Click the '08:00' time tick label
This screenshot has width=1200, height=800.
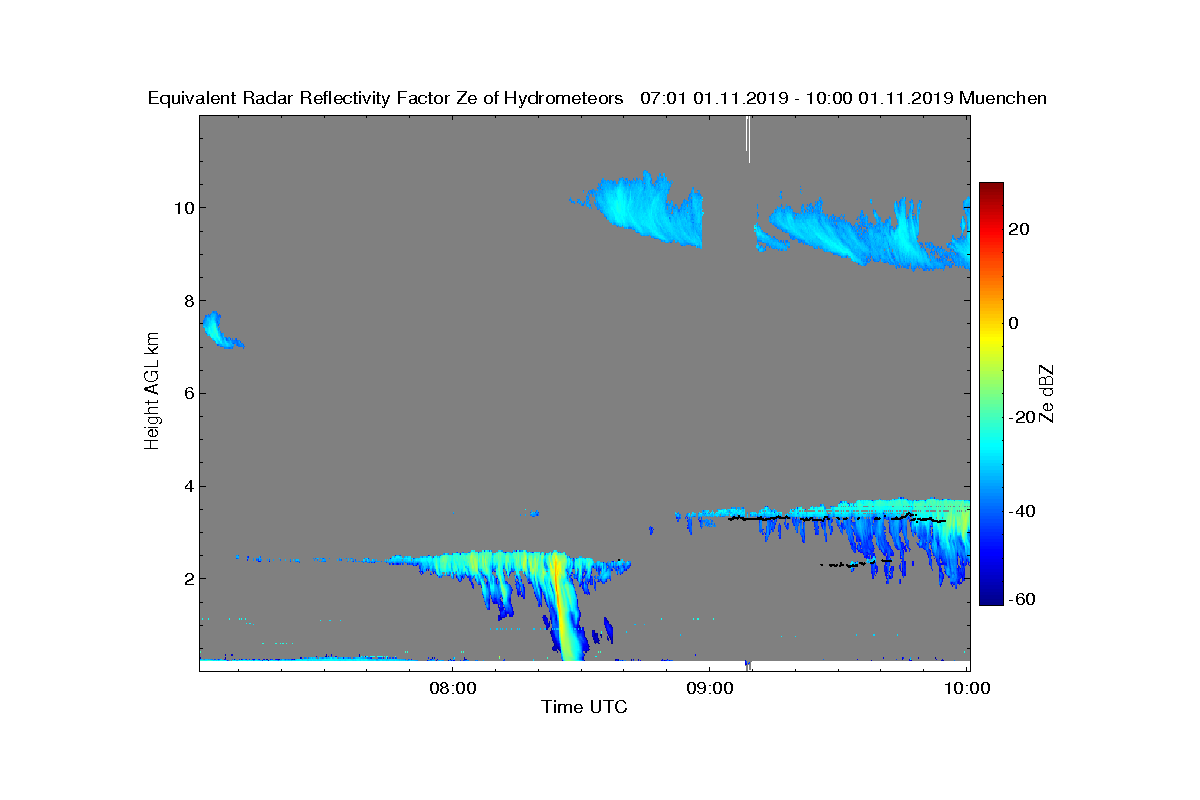[452, 688]
